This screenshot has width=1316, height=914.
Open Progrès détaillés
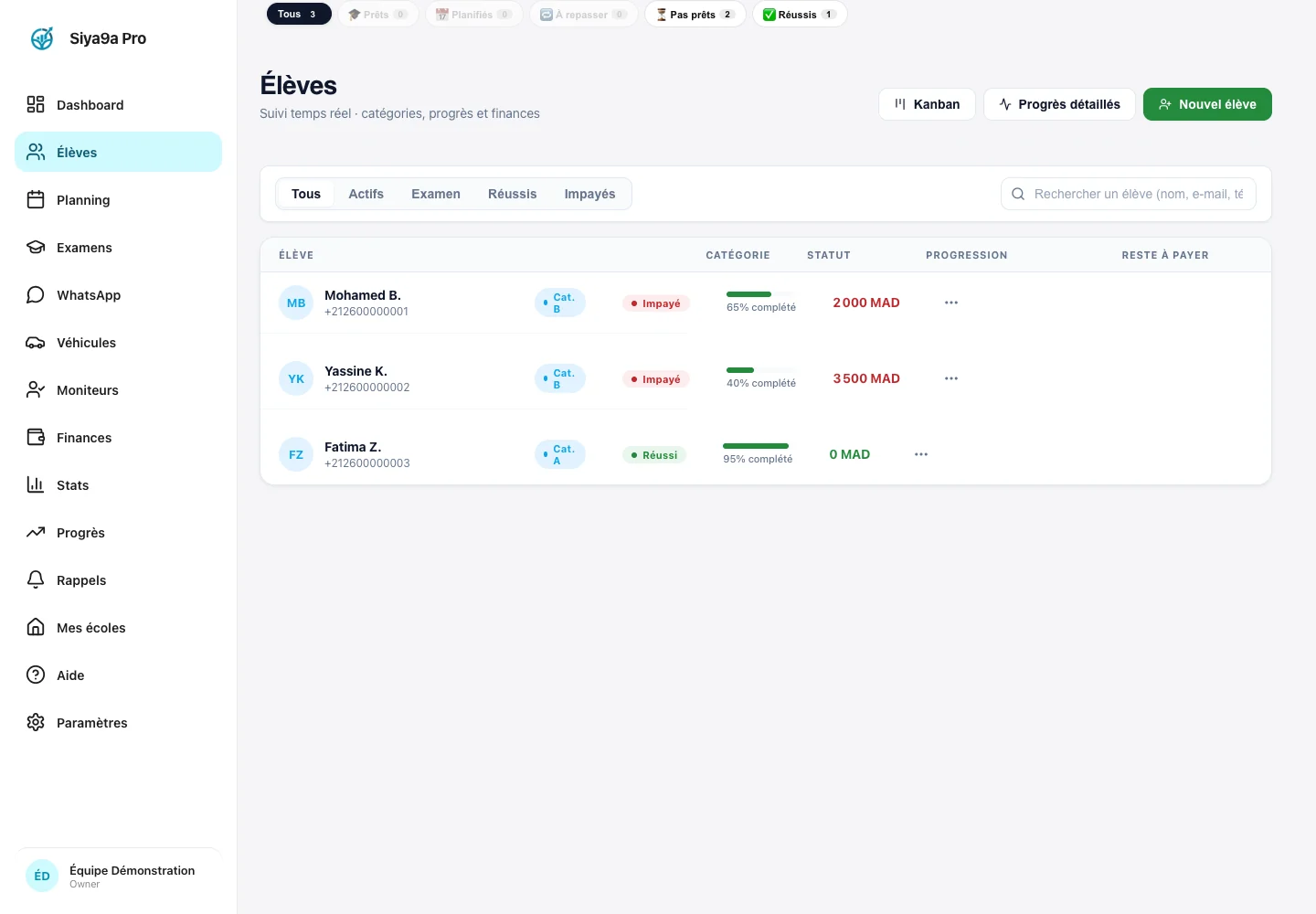tap(1059, 104)
